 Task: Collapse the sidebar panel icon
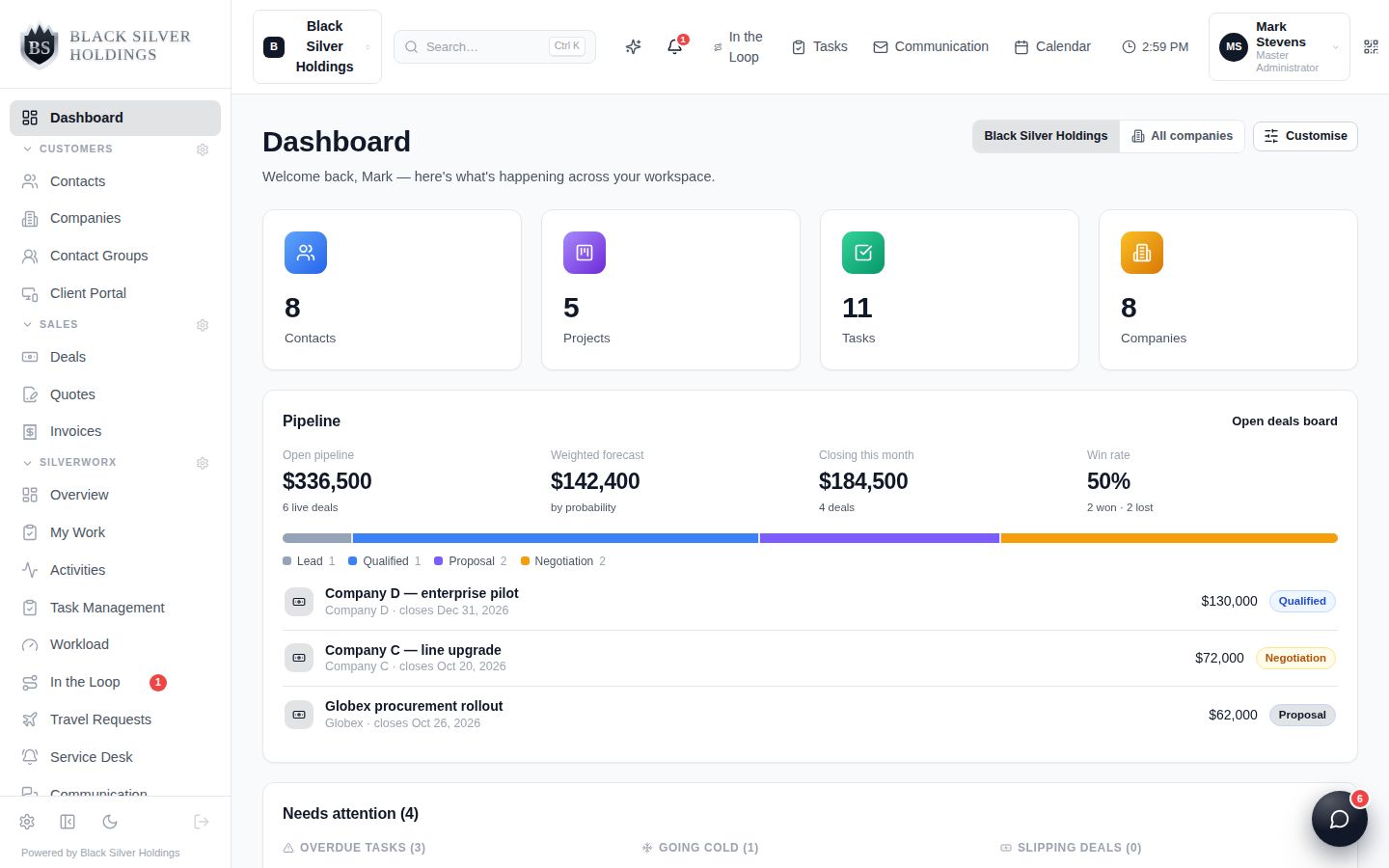(68, 822)
